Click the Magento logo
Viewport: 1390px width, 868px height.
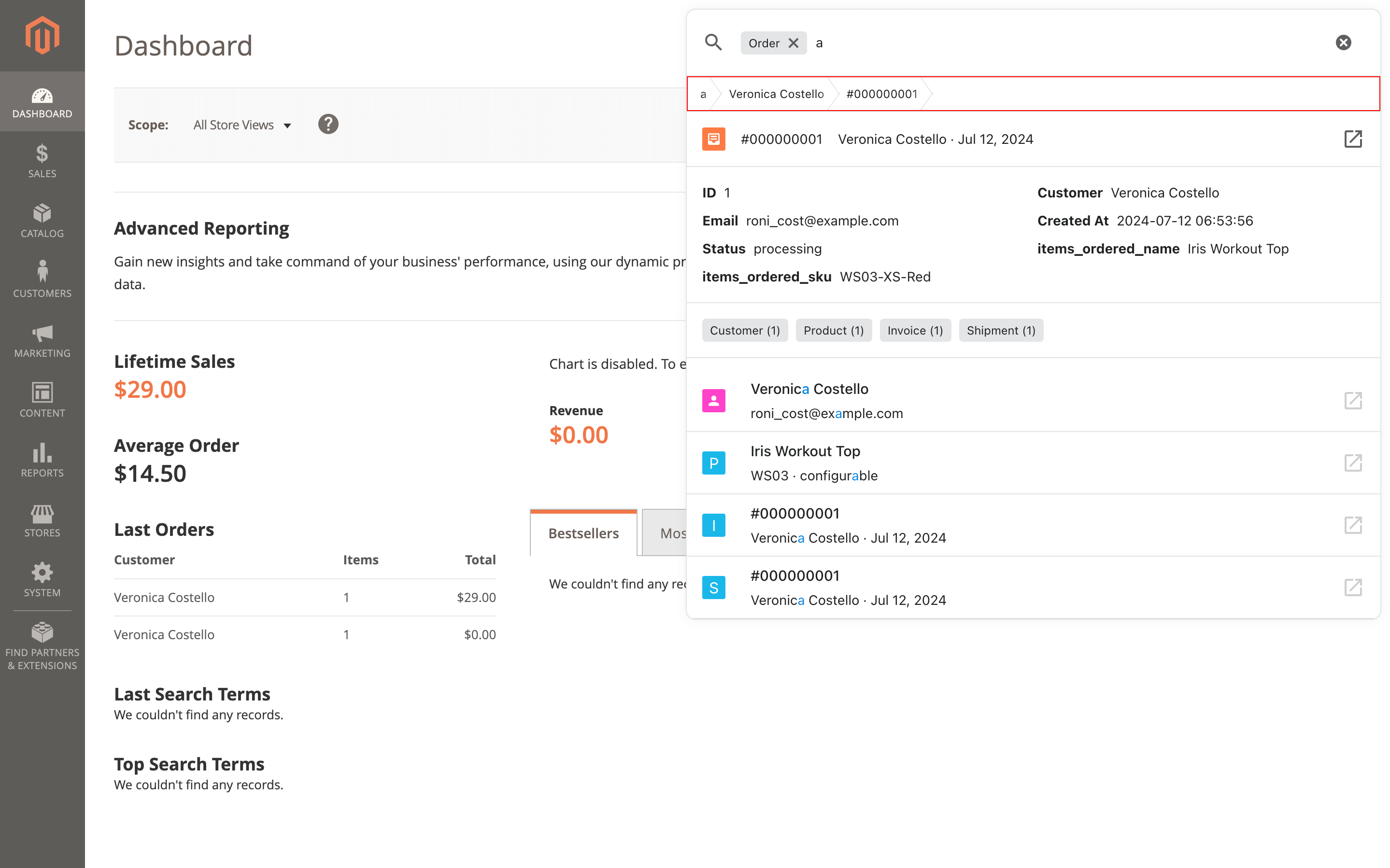[42, 36]
